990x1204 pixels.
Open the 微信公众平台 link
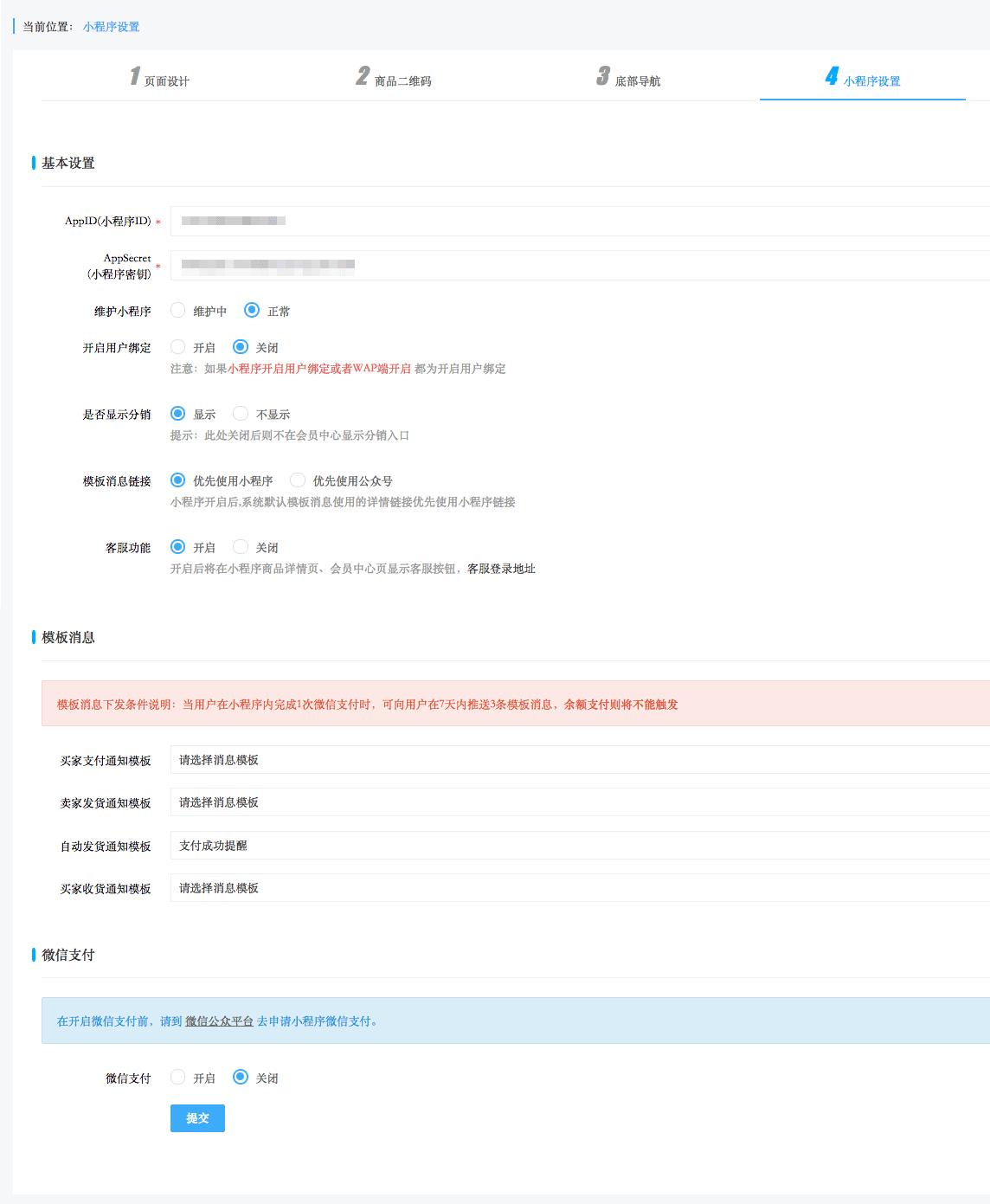point(219,1021)
